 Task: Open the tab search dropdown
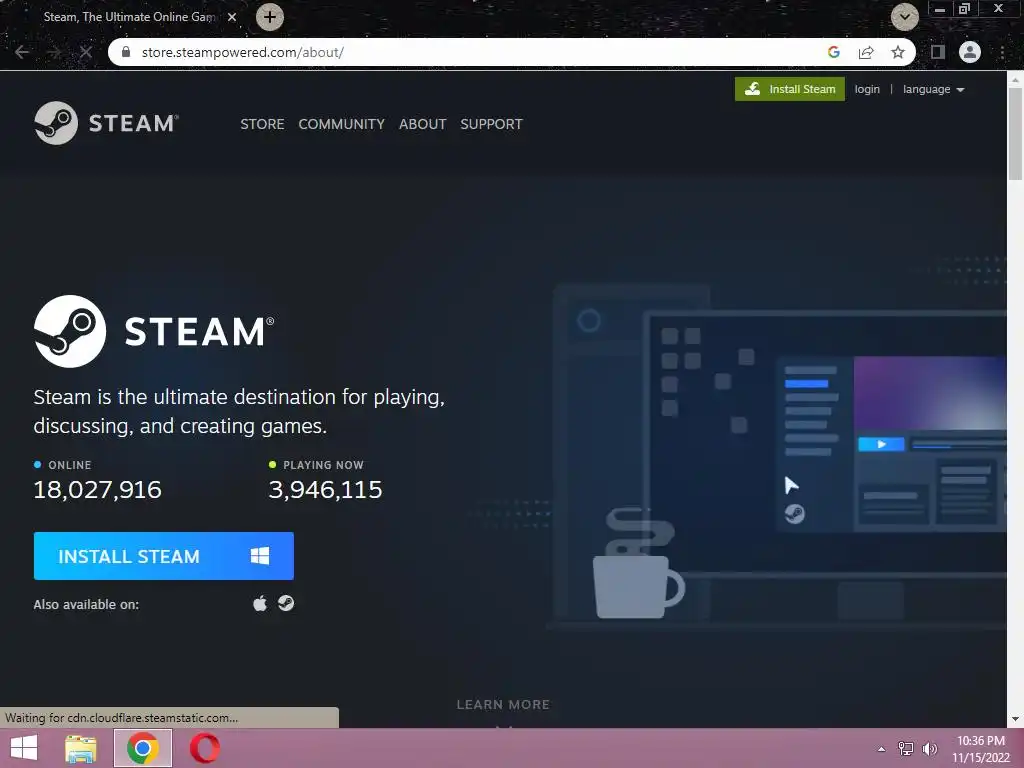click(x=904, y=17)
